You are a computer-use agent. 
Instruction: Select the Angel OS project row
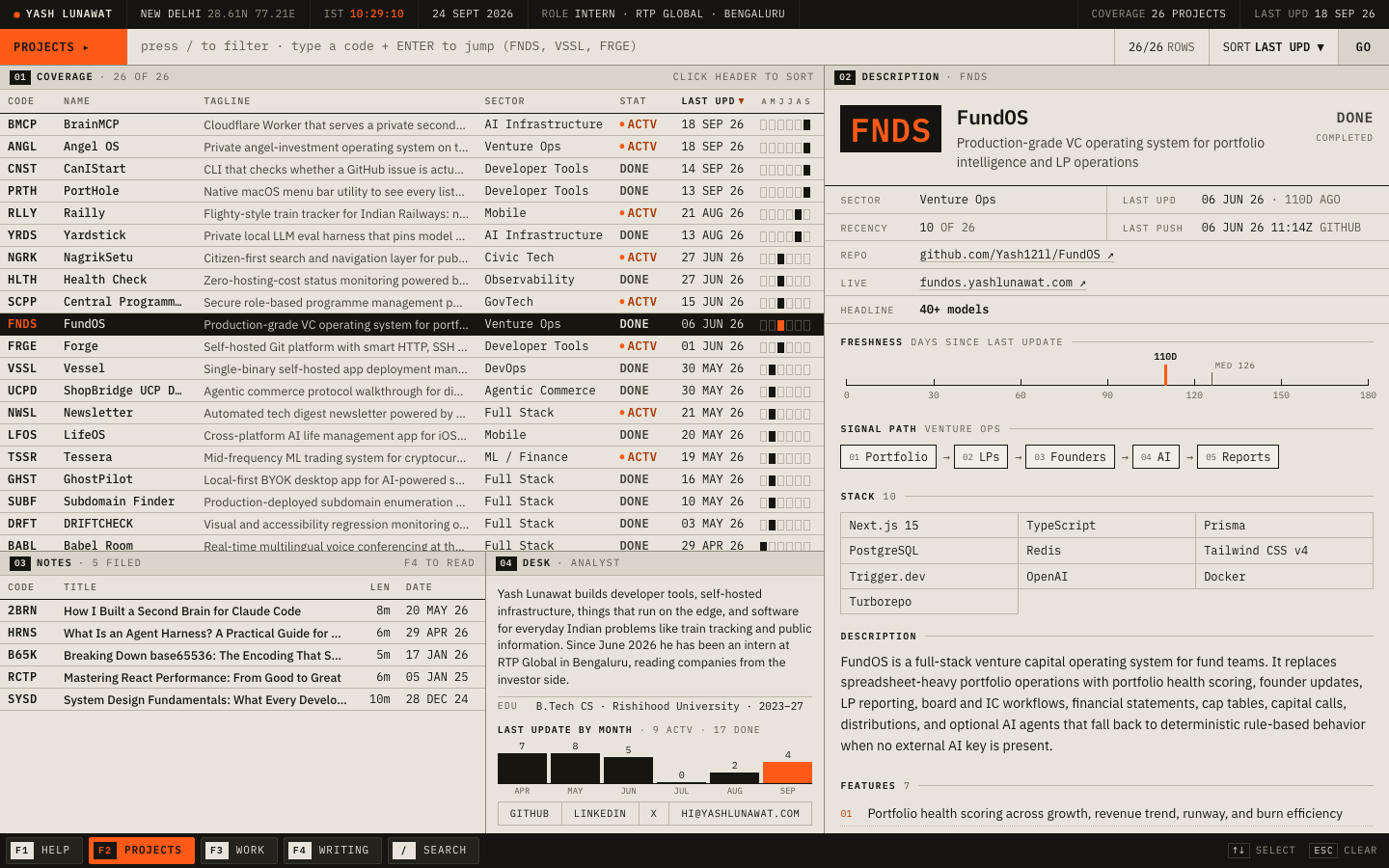pyautogui.click(x=412, y=147)
